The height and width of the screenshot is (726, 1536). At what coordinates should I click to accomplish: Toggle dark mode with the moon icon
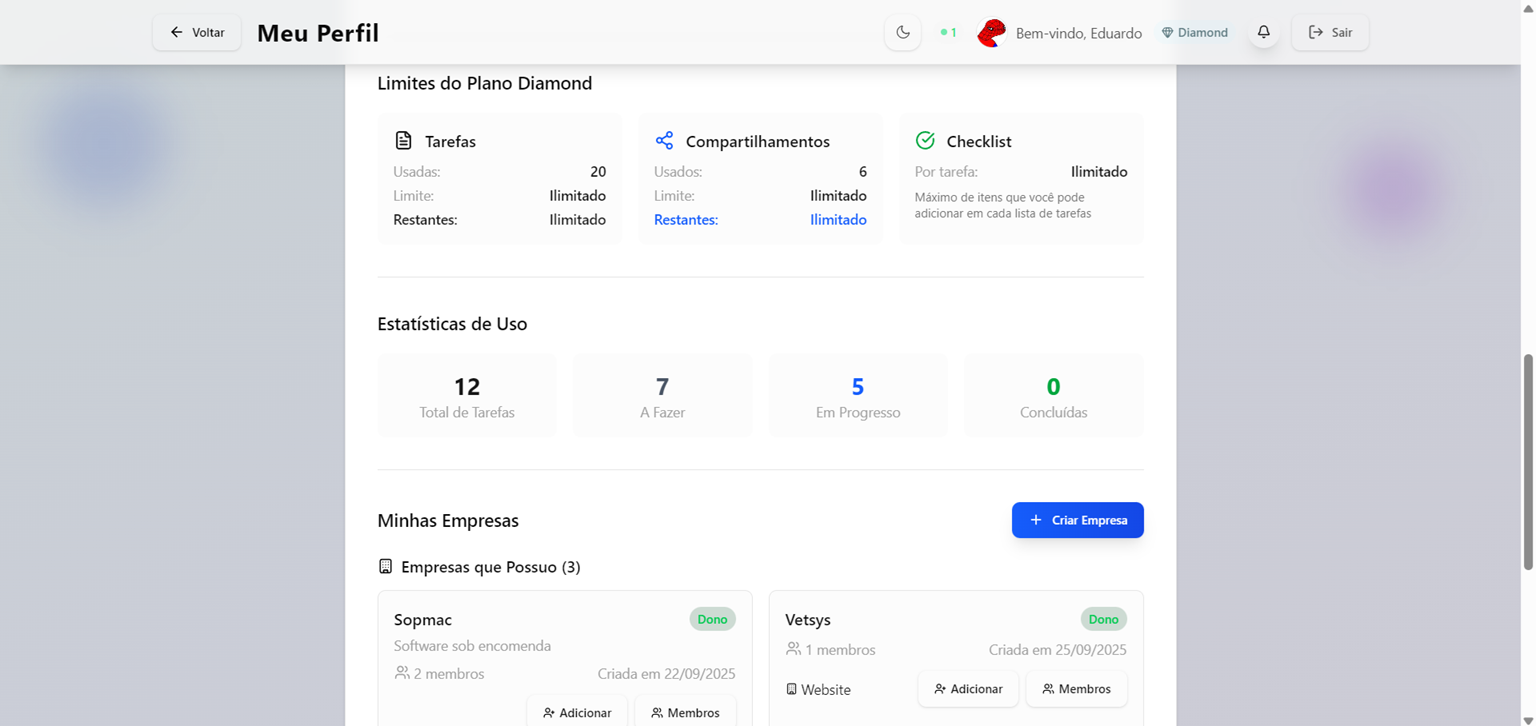pyautogui.click(x=902, y=32)
